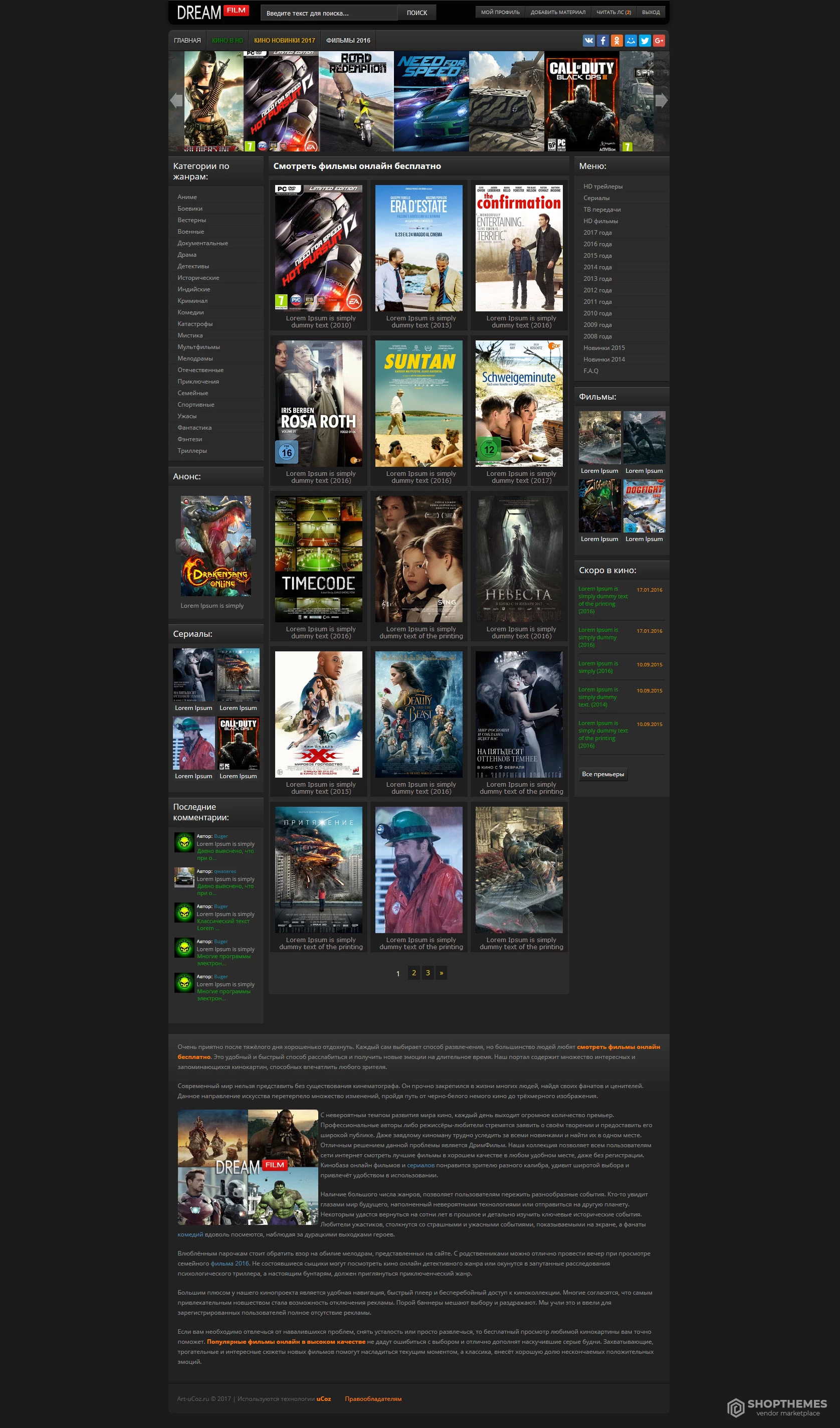This screenshot has height=1428, width=840.
Task: Click qwaseres car avatar in comments
Action: coord(184,878)
